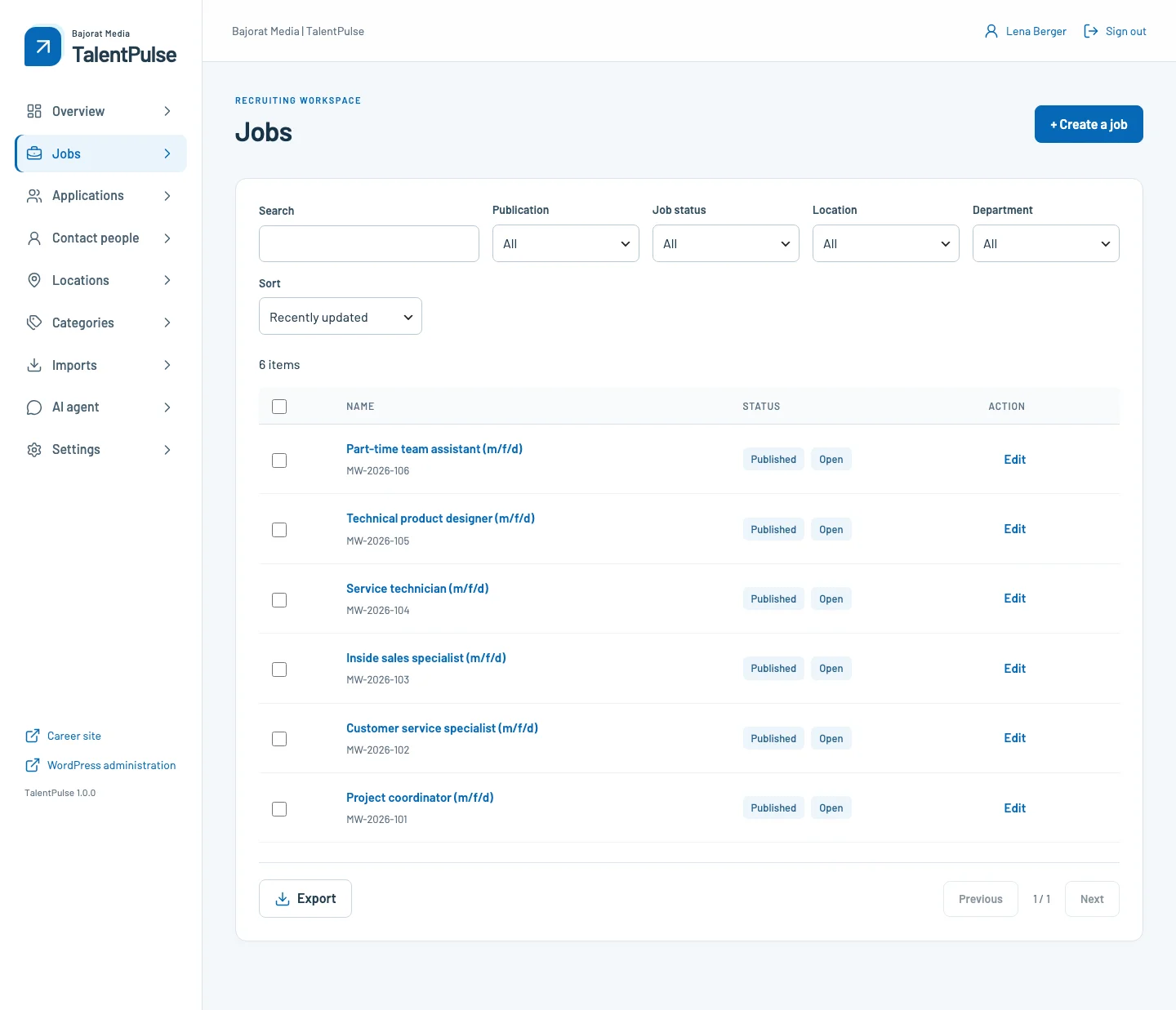
Task: Check the Project coordinator row checkbox
Action: 279,809
